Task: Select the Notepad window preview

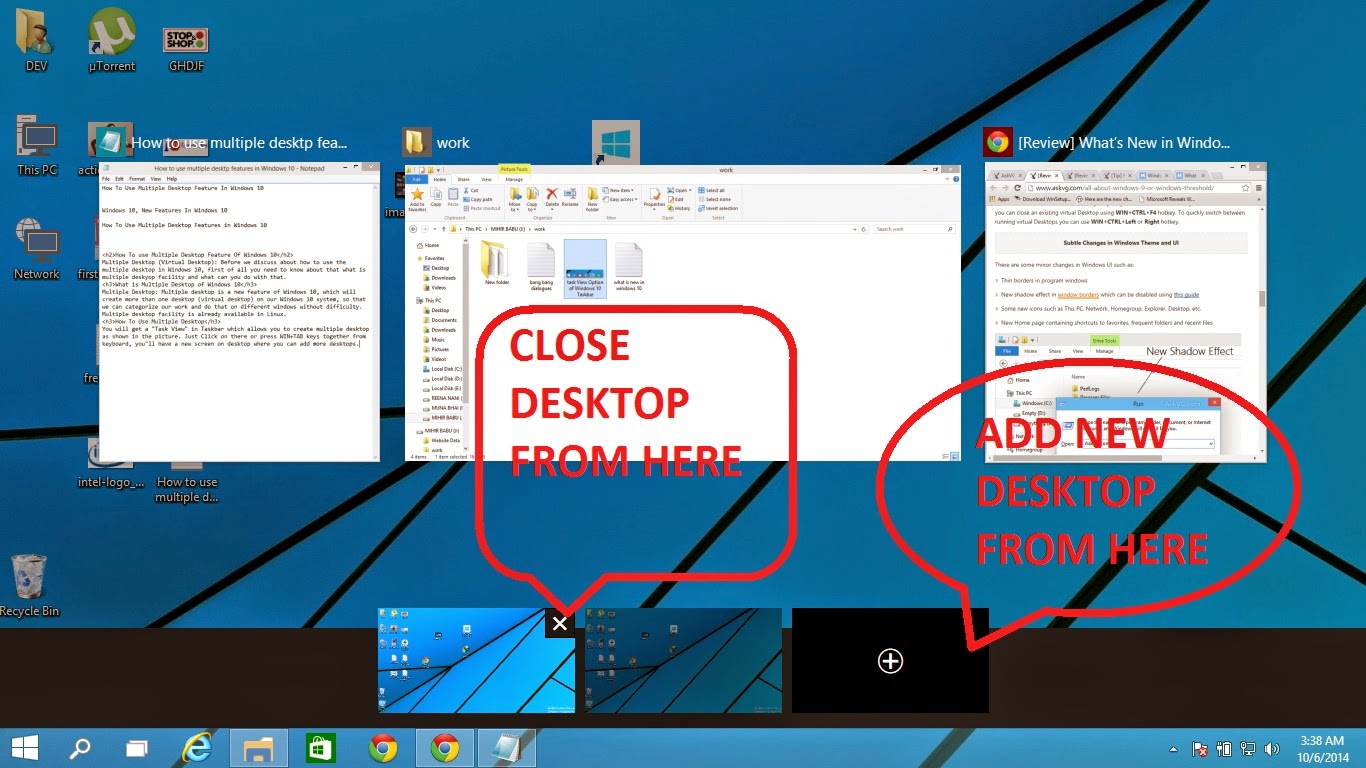Action: click(x=240, y=312)
